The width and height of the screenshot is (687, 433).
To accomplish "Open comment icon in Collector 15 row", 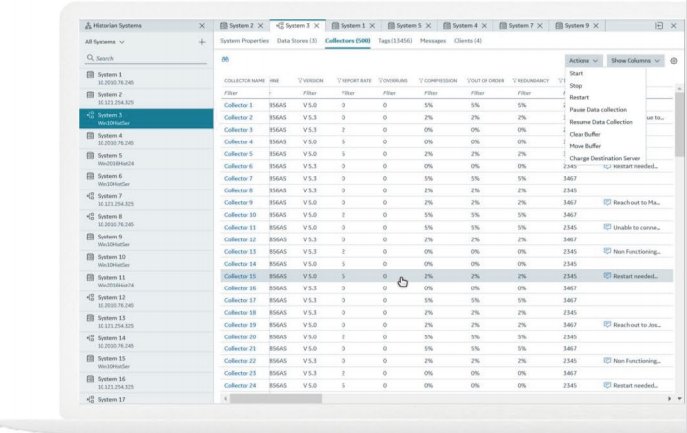I will tap(607, 276).
